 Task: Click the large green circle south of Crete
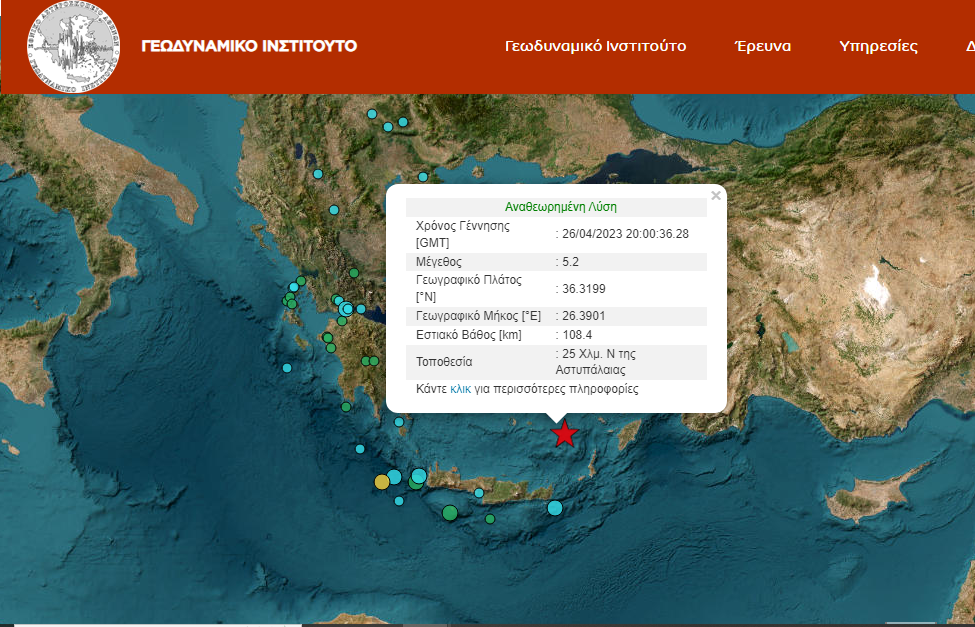[x=450, y=513]
